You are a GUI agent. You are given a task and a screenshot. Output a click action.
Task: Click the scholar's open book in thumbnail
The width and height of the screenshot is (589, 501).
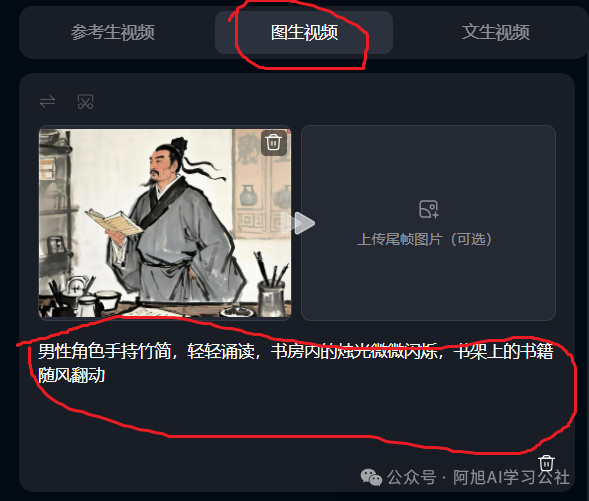coord(113,222)
